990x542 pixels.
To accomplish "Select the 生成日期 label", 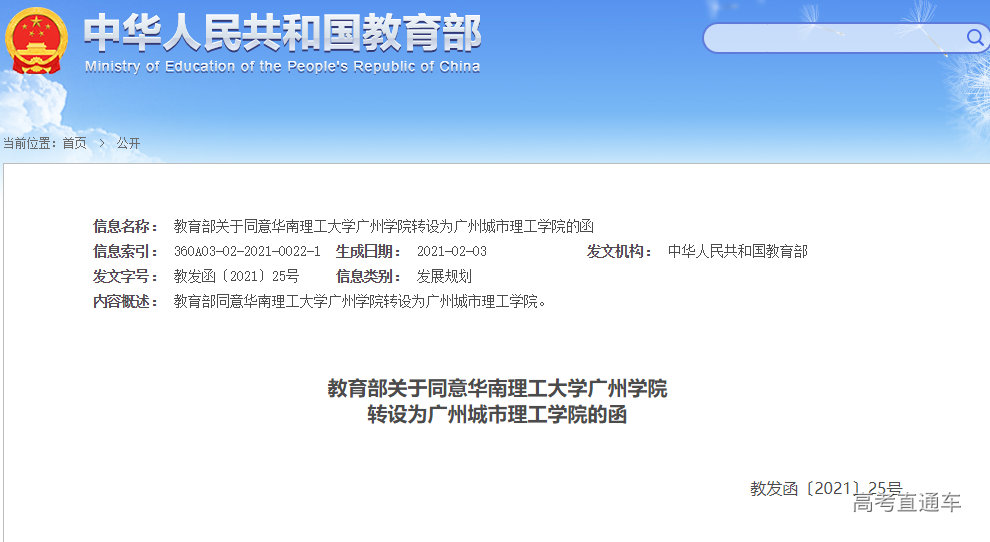I will [368, 251].
